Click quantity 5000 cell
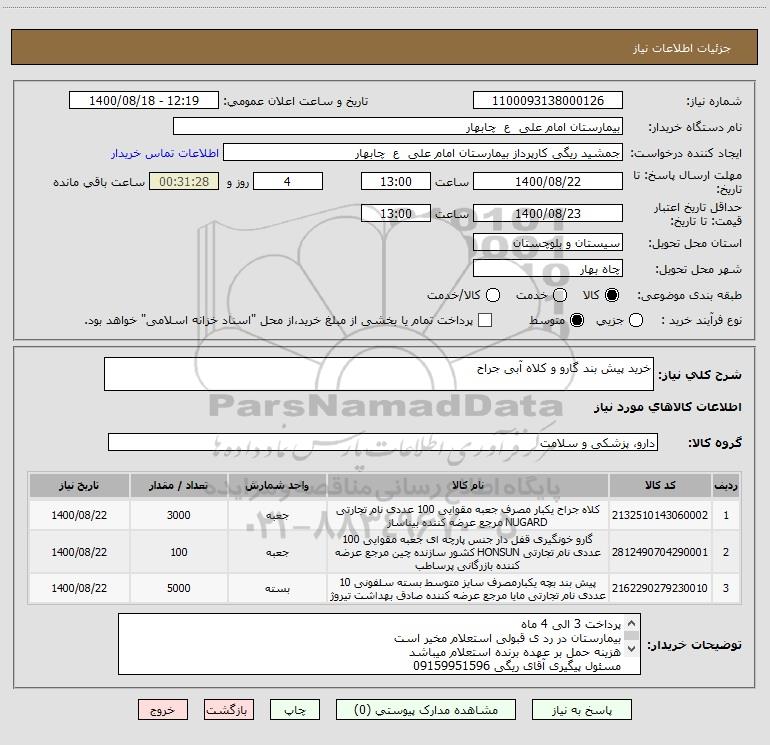The width and height of the screenshot is (770, 745). pos(178,588)
